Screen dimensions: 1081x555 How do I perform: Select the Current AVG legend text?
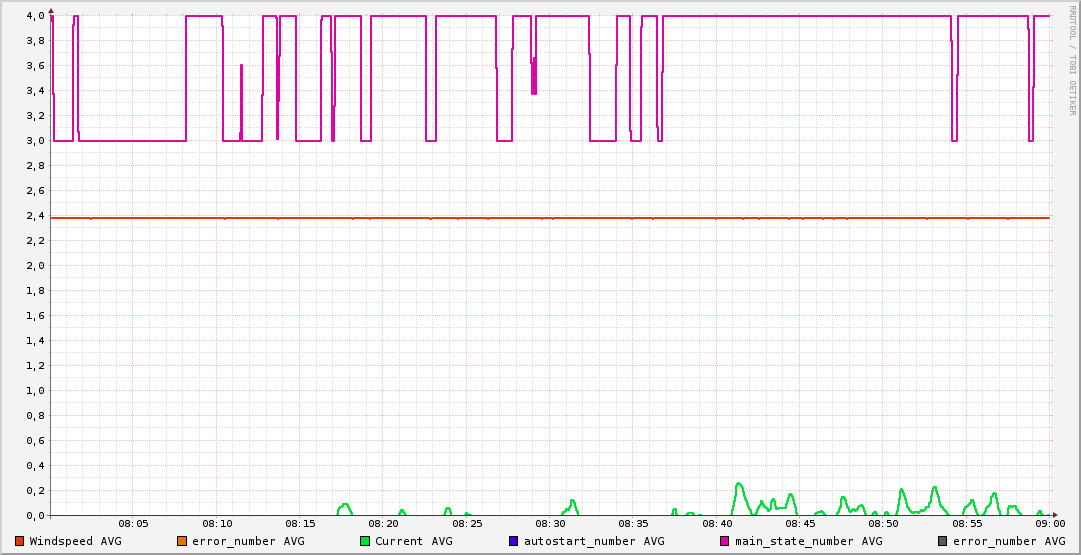click(x=413, y=541)
